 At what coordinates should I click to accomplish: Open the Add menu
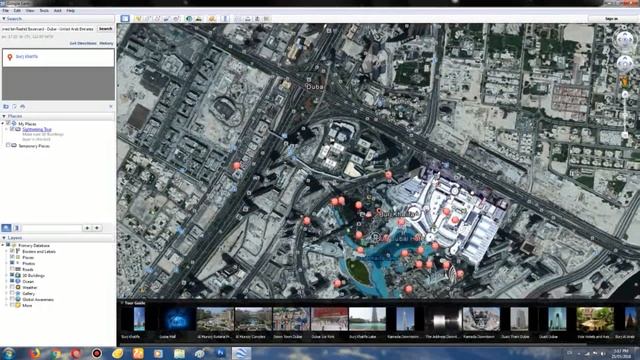coord(58,11)
